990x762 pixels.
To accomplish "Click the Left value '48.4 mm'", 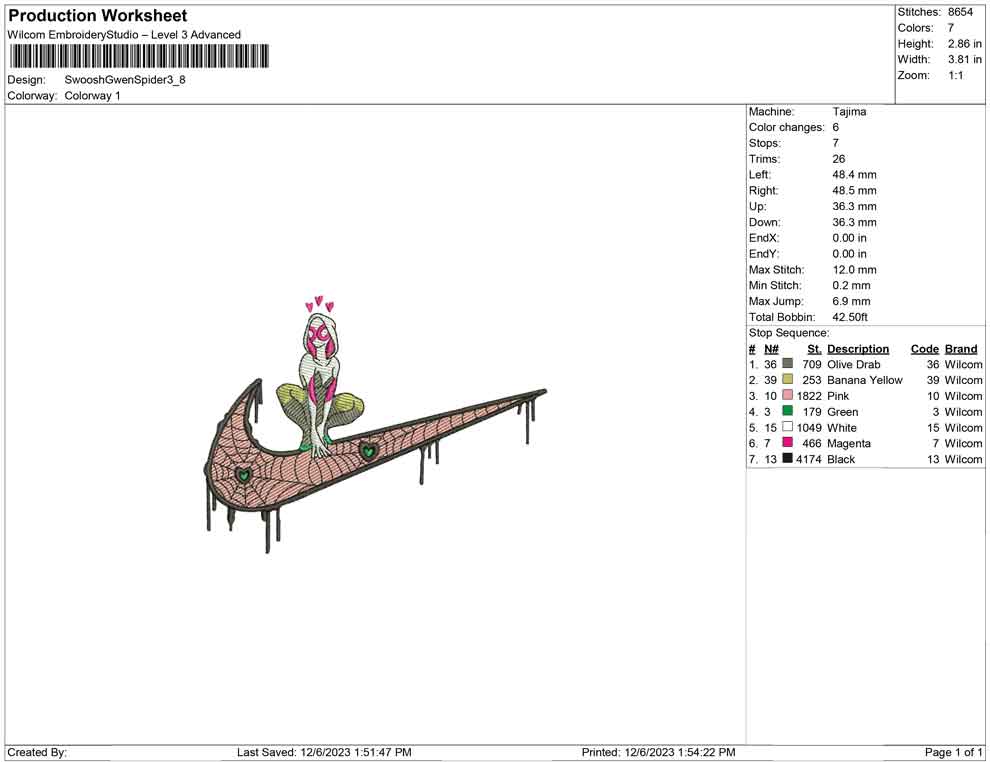I will pyautogui.click(x=854, y=175).
